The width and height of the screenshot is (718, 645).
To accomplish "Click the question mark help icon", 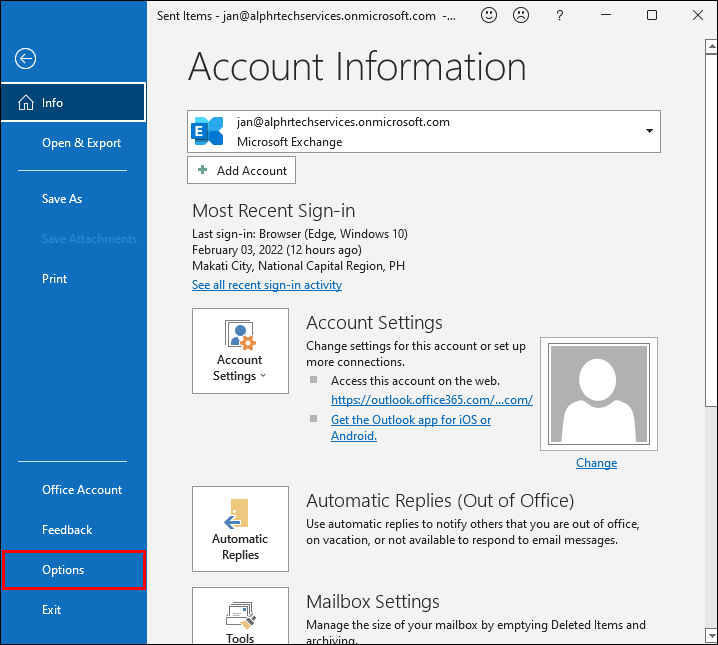I will point(558,16).
